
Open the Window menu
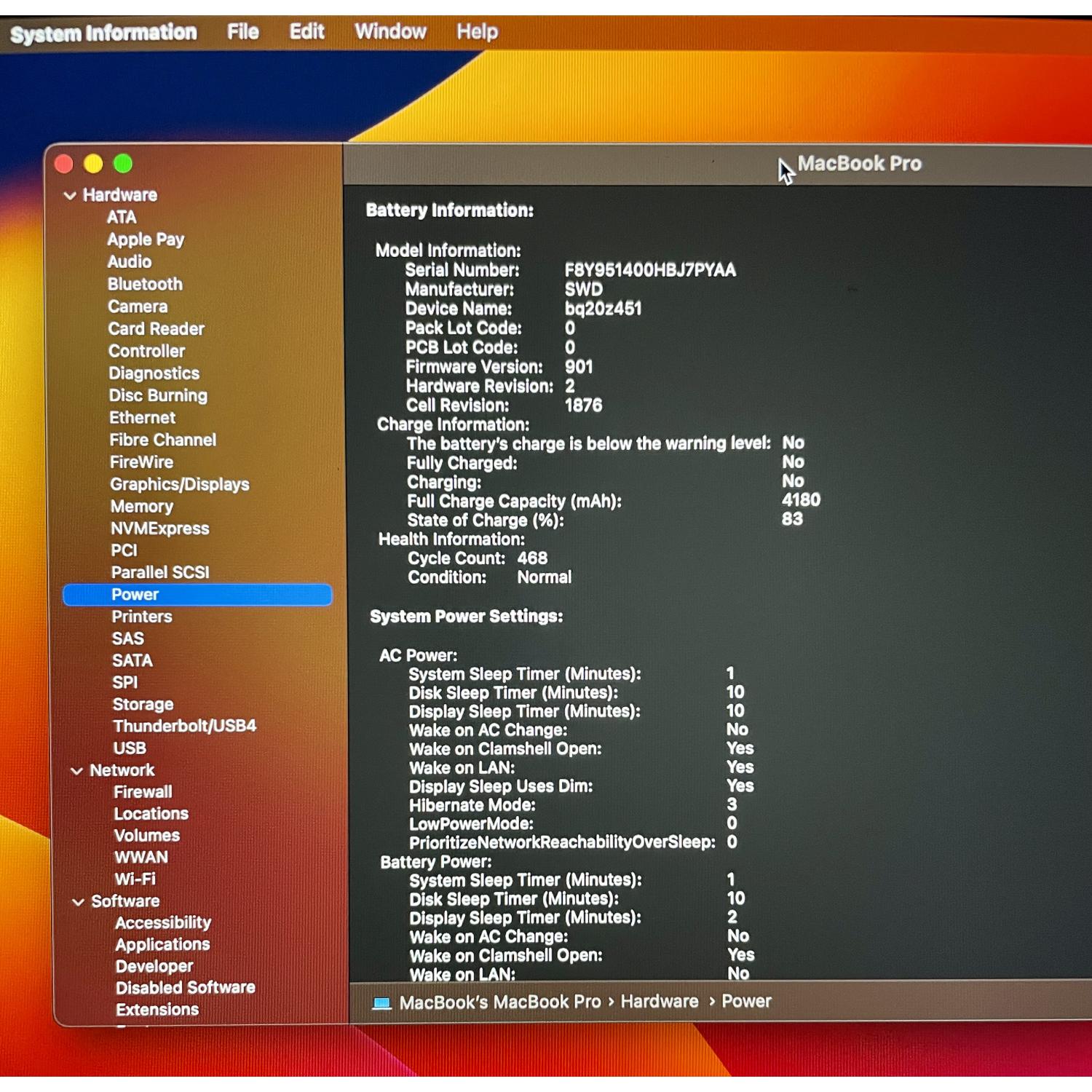[x=390, y=32]
